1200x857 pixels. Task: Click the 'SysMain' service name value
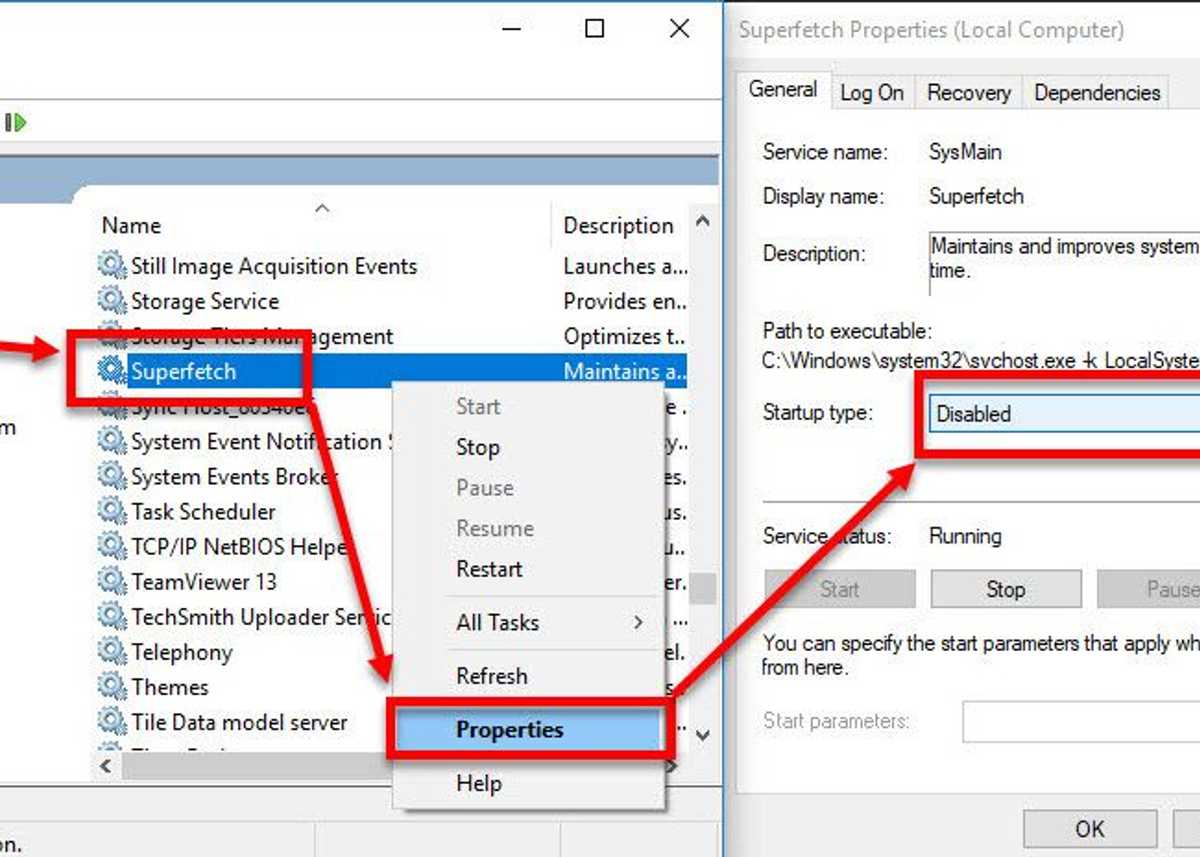pyautogui.click(x=965, y=153)
